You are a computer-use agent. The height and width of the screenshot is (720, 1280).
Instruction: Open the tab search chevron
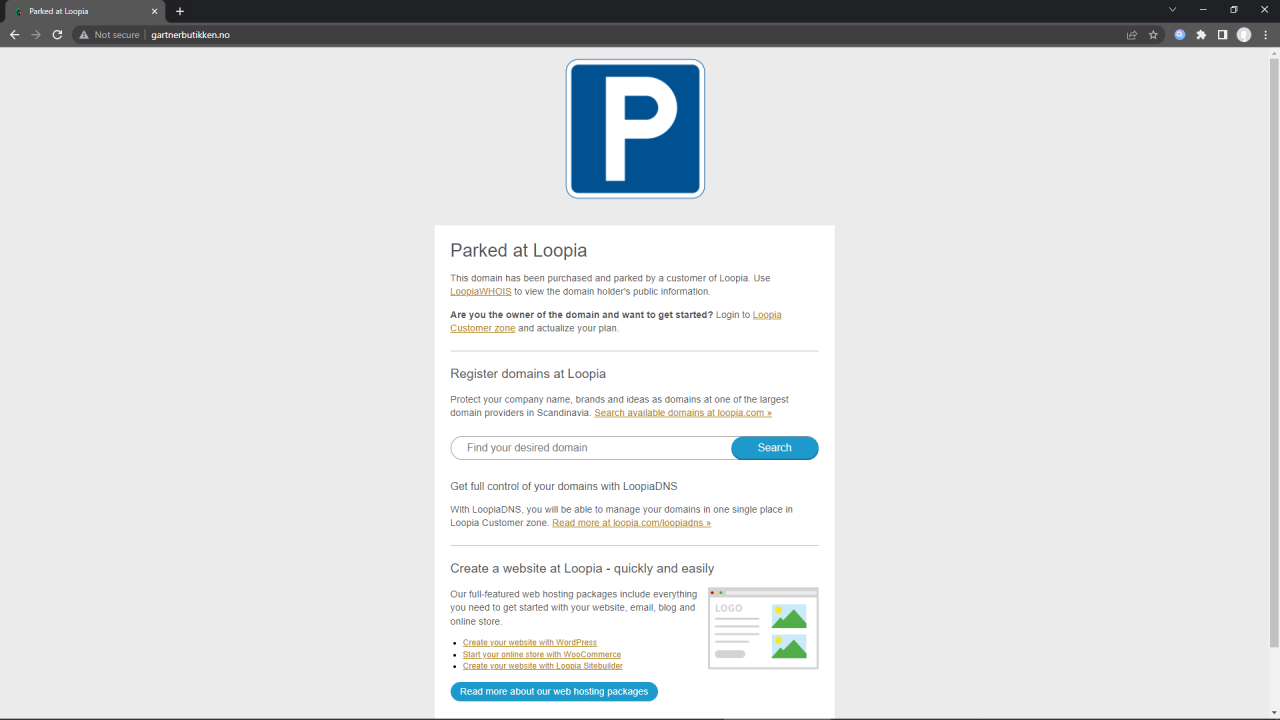click(x=1172, y=9)
